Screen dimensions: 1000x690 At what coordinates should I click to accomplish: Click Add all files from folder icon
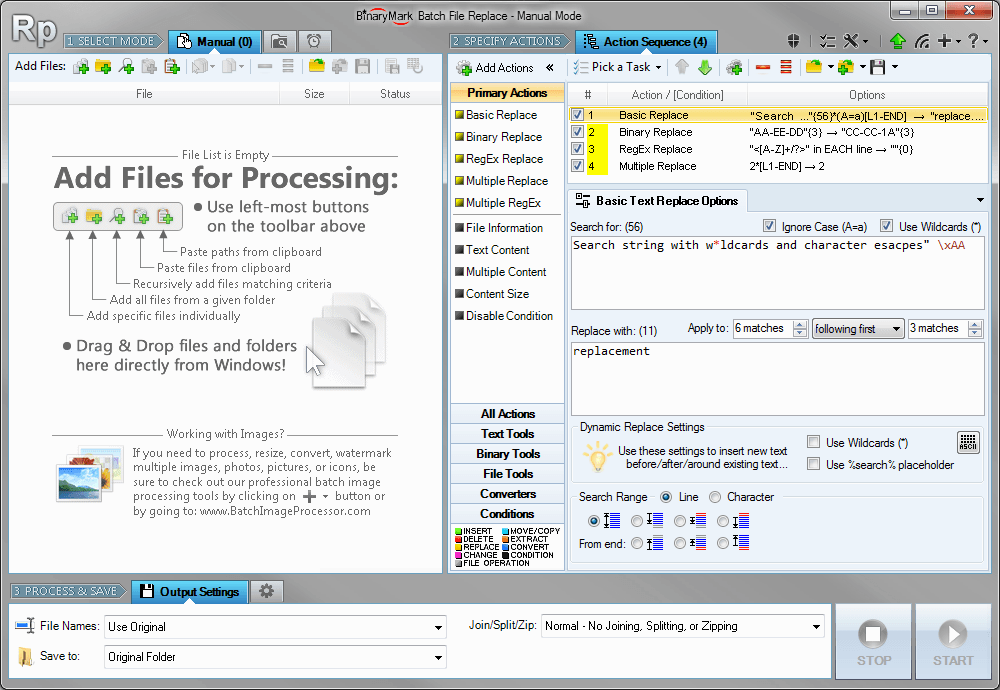pos(103,66)
